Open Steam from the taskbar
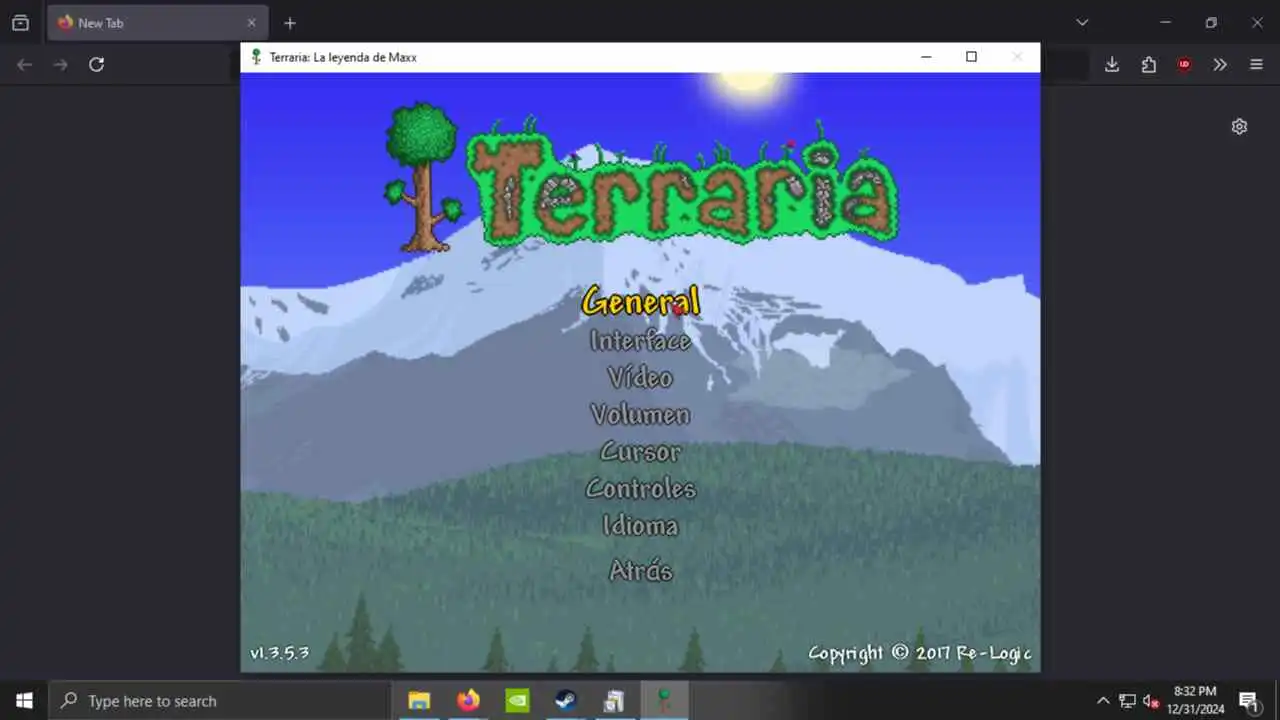 [x=566, y=701]
